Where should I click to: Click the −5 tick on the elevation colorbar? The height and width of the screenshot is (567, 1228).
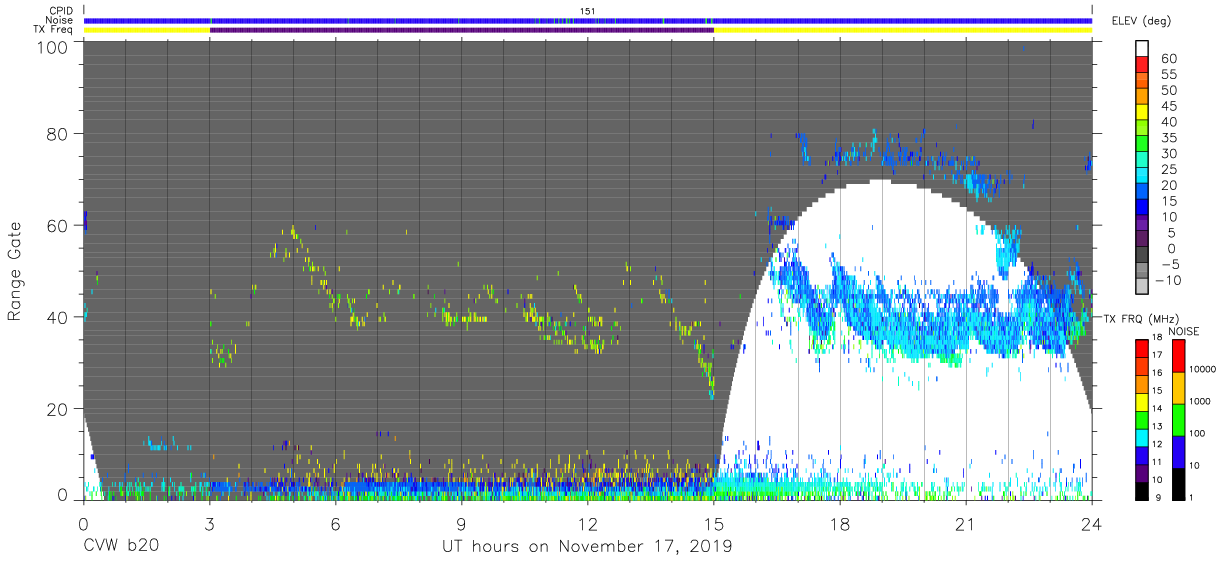click(x=1170, y=264)
